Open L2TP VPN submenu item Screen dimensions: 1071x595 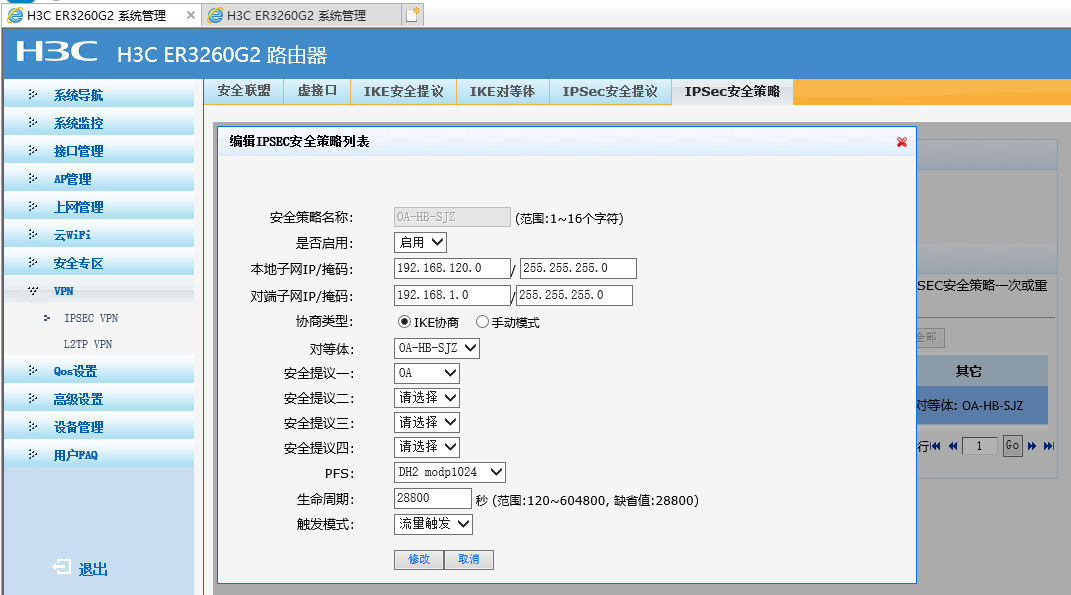(x=87, y=344)
